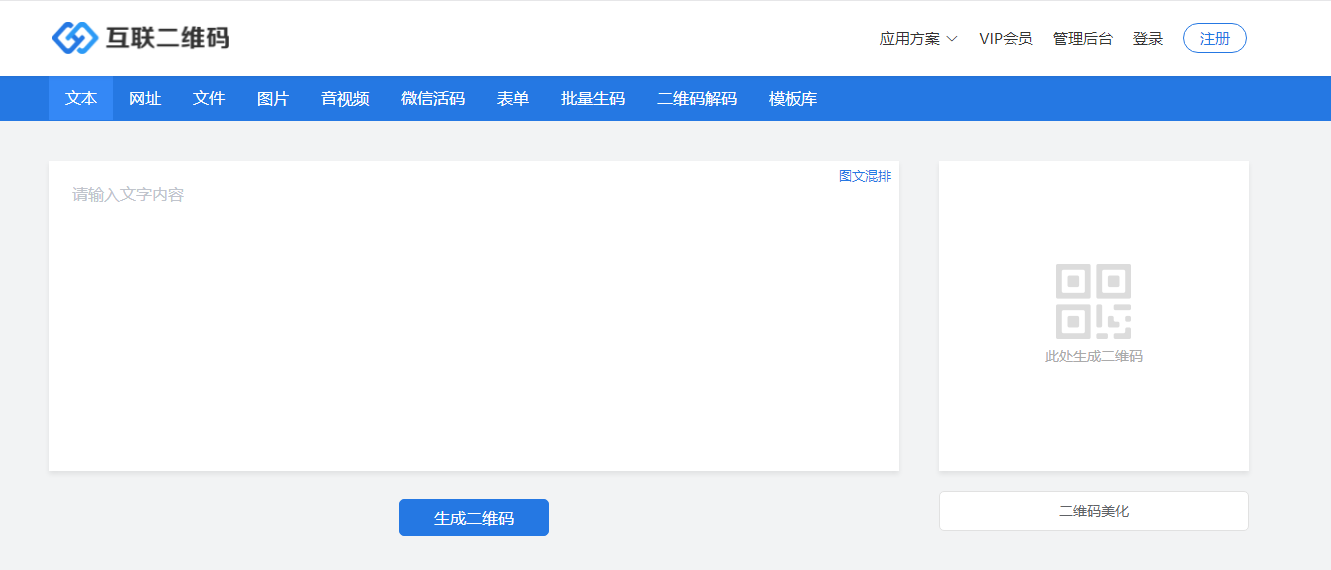Open the 模板库 tab
Image resolution: width=1331 pixels, height=570 pixels.
(793, 99)
